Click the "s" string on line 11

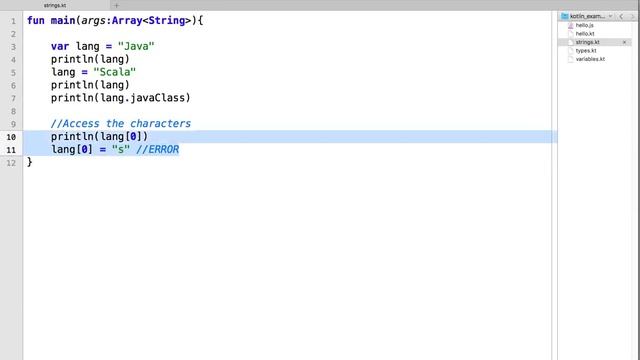click(121, 149)
